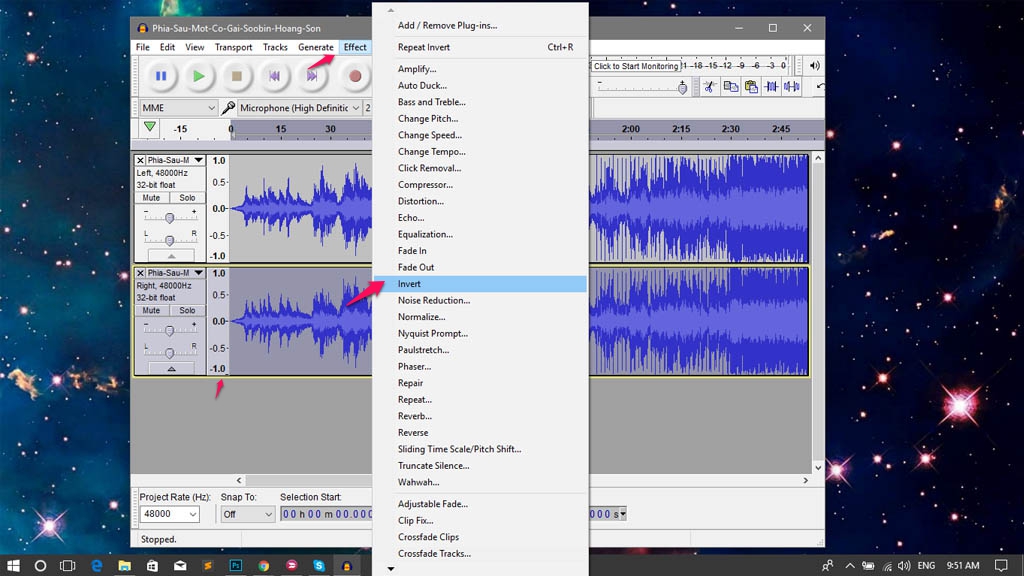Select Invert from the Effect menu

(x=409, y=284)
